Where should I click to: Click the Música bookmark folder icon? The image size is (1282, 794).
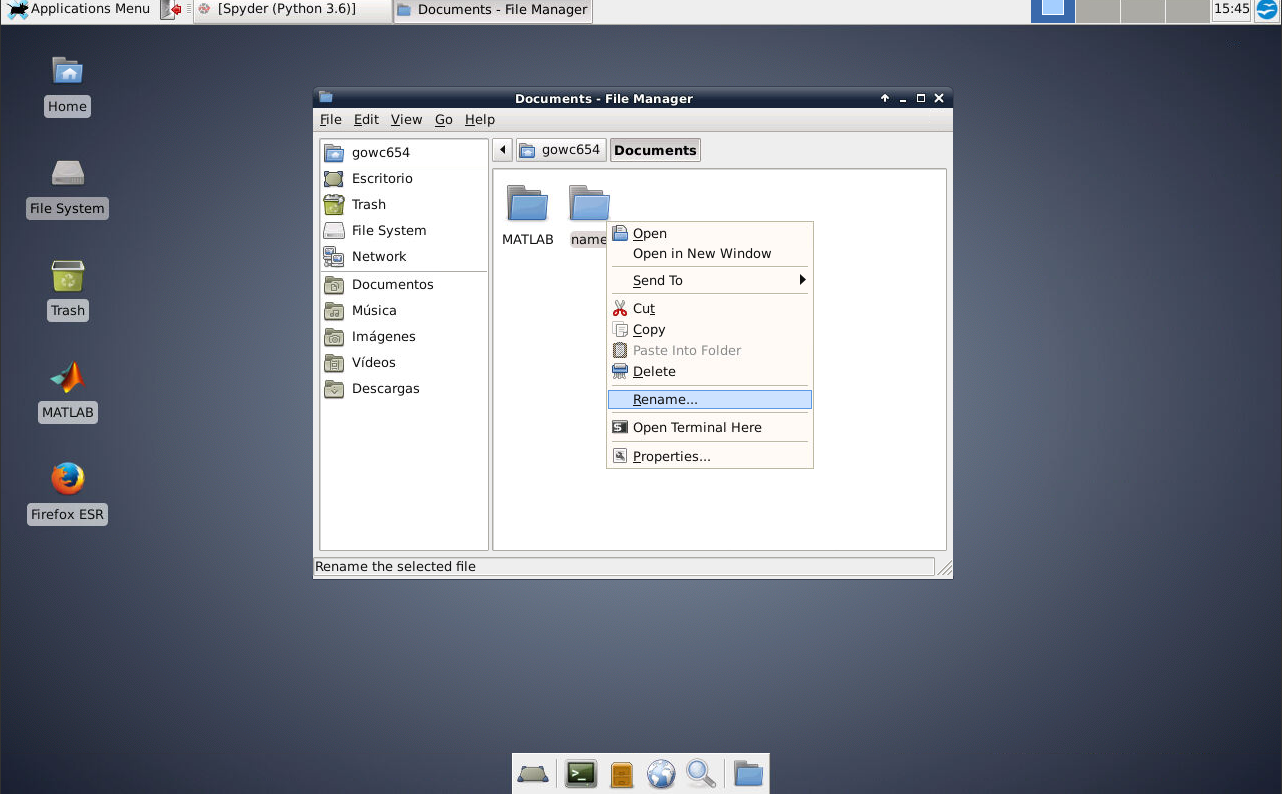pos(334,310)
